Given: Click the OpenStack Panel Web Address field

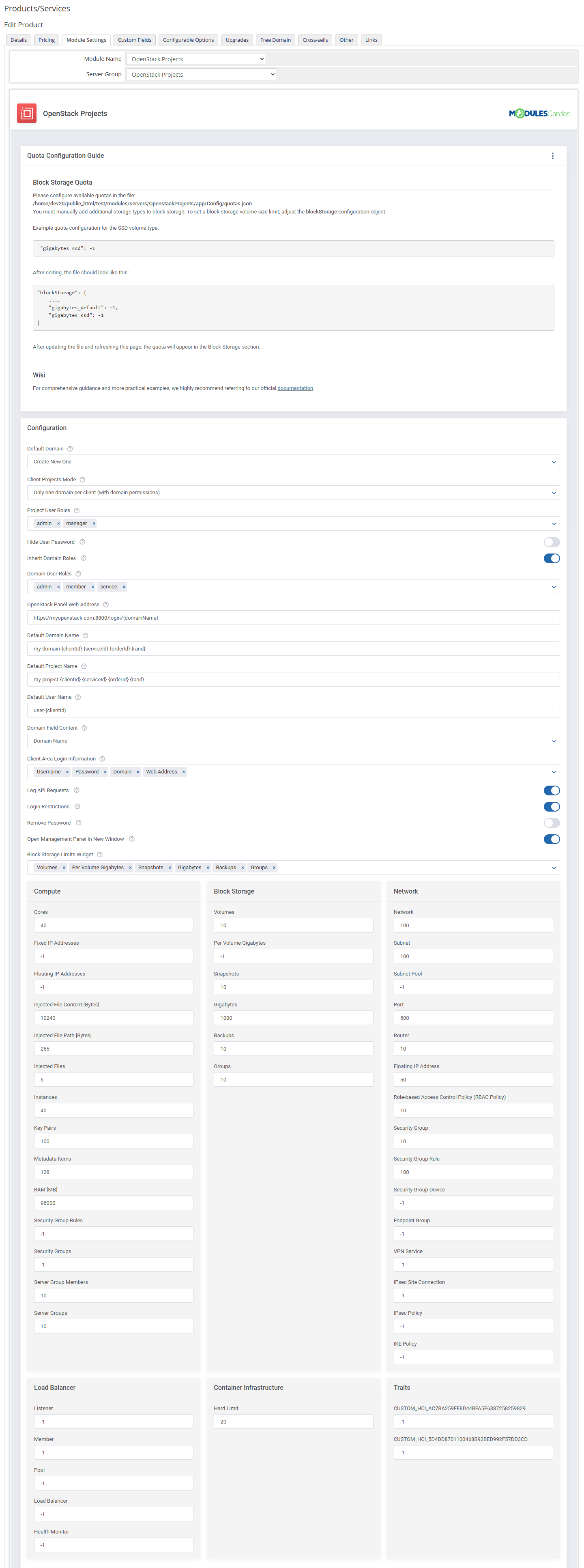Looking at the screenshot, I should tap(293, 618).
